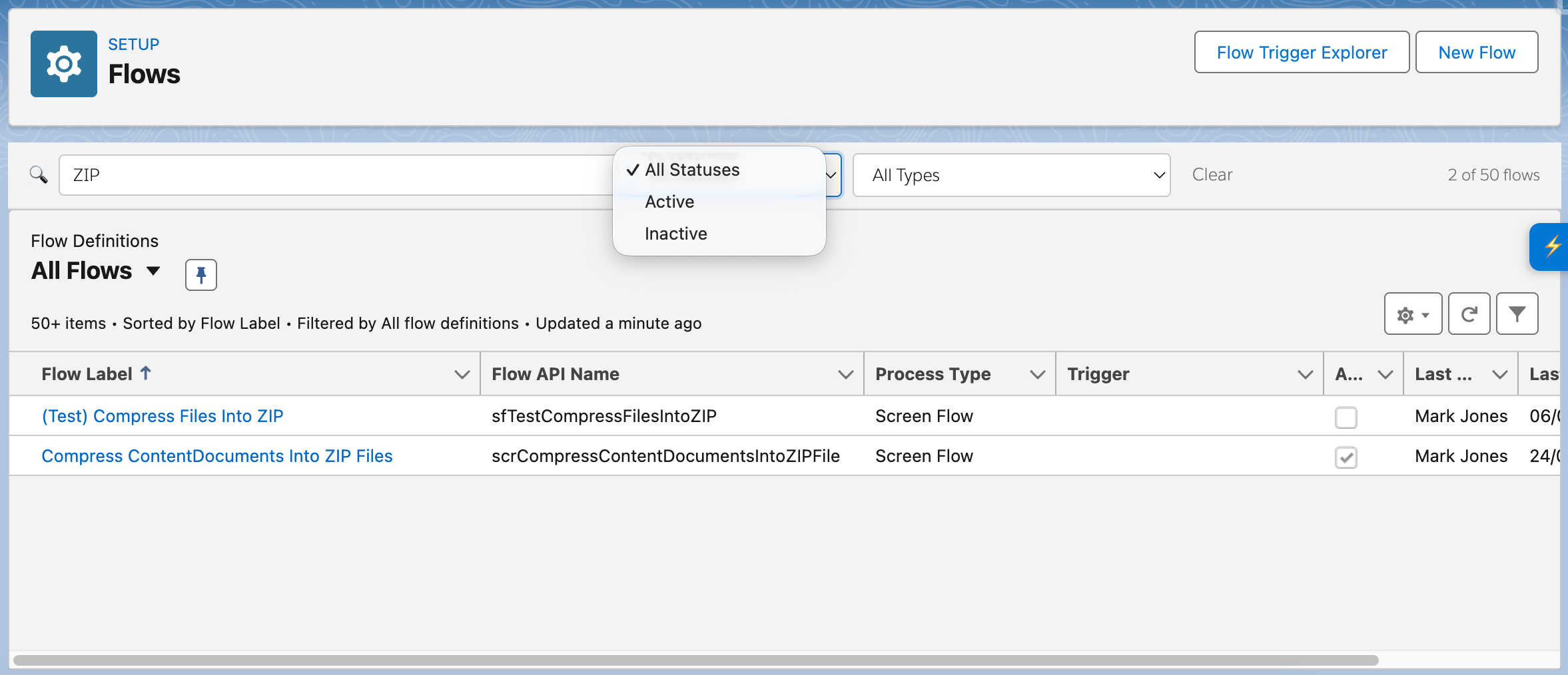Image resolution: width=1568 pixels, height=675 pixels.
Task: Open the Process Type column menu
Action: click(x=1036, y=373)
